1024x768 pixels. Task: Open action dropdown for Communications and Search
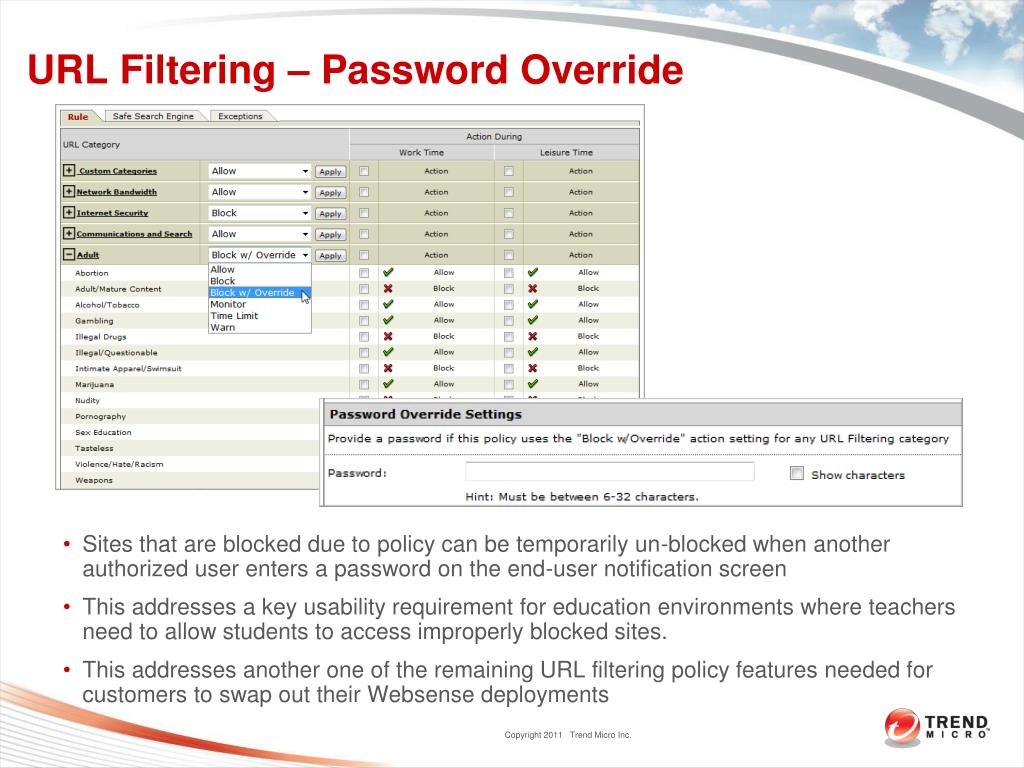click(259, 234)
